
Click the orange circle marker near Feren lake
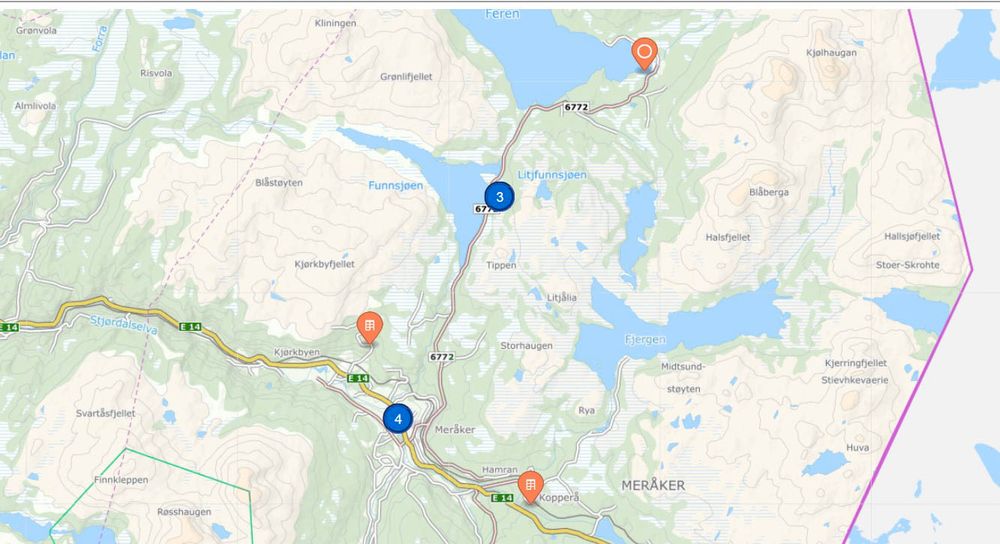pos(645,53)
